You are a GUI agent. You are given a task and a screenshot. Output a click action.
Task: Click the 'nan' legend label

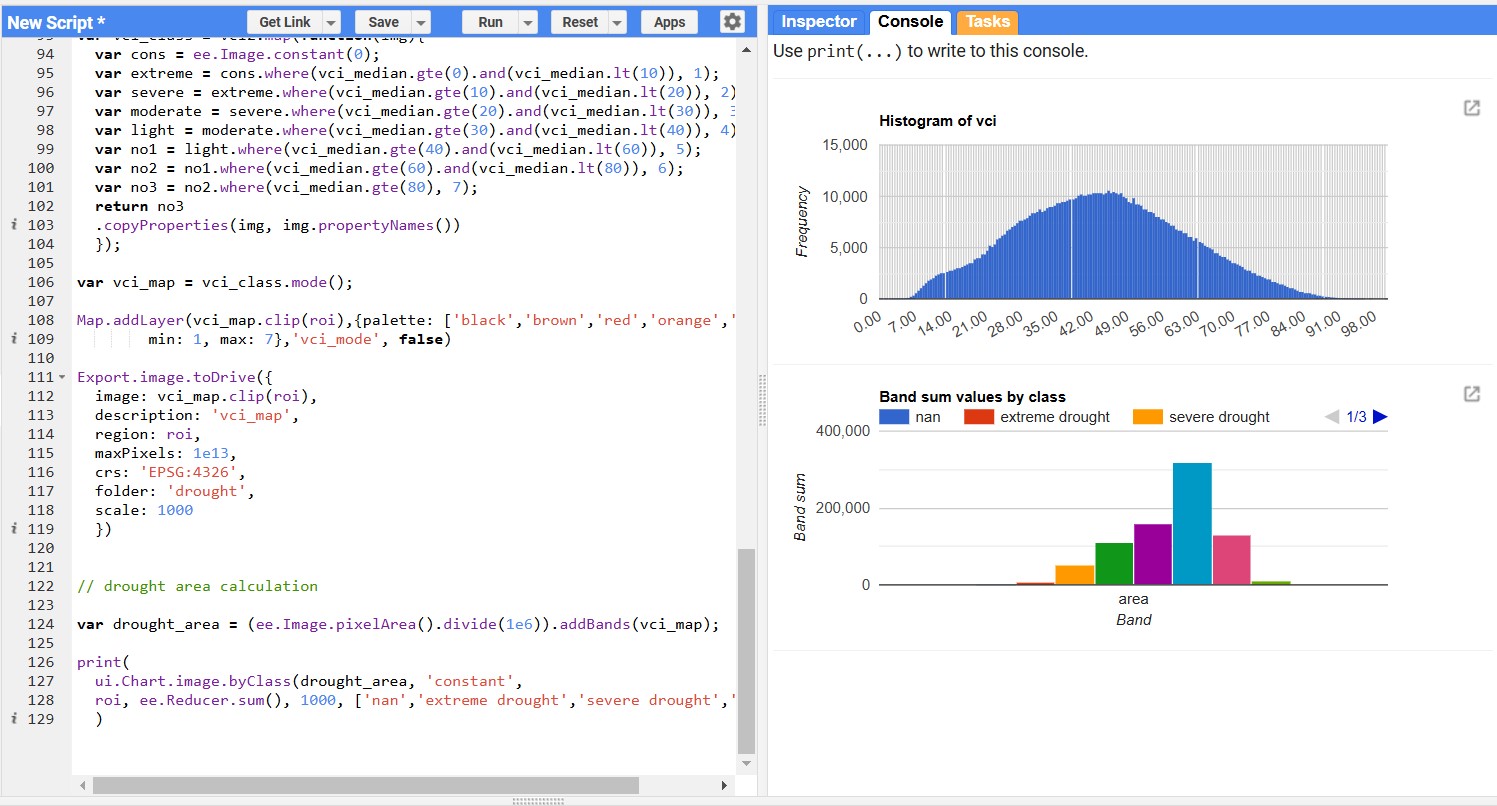click(927, 417)
